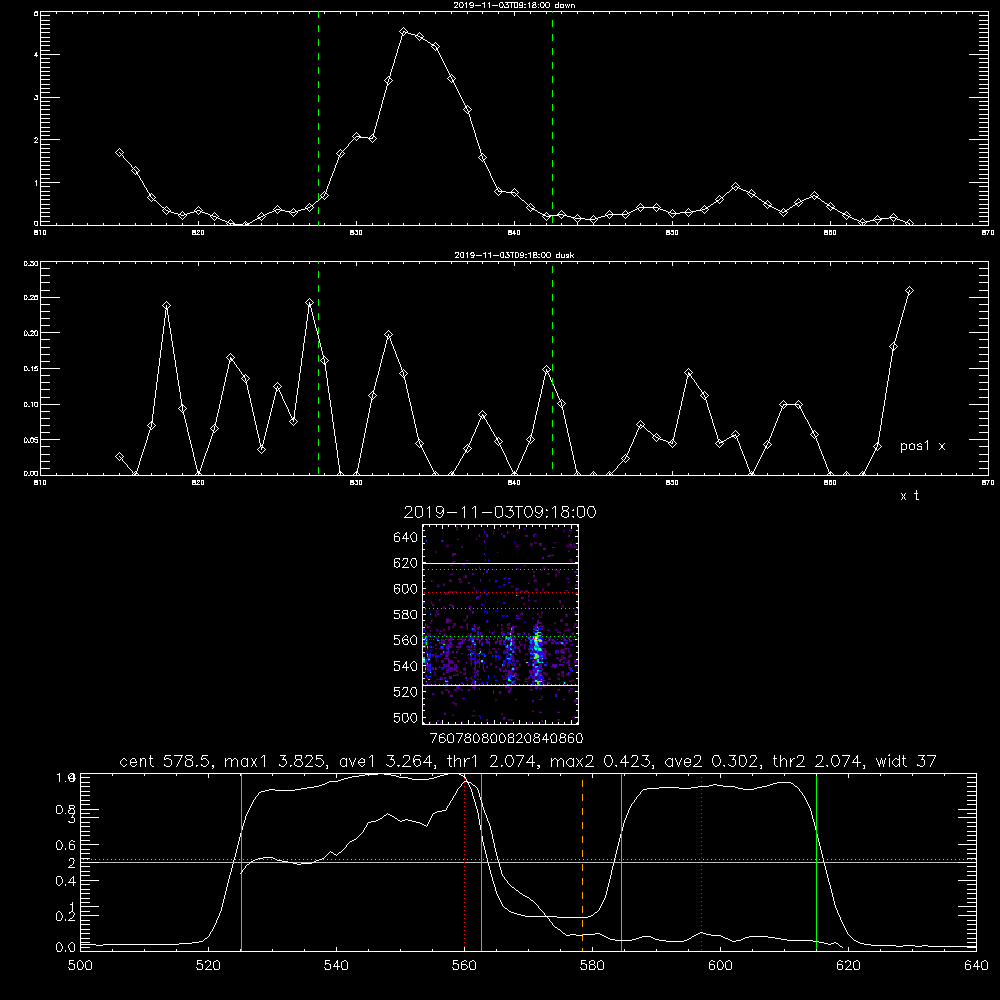Click bottom plot x-axis label 580
Viewport: 1000px width, 1000px height.
592,966
